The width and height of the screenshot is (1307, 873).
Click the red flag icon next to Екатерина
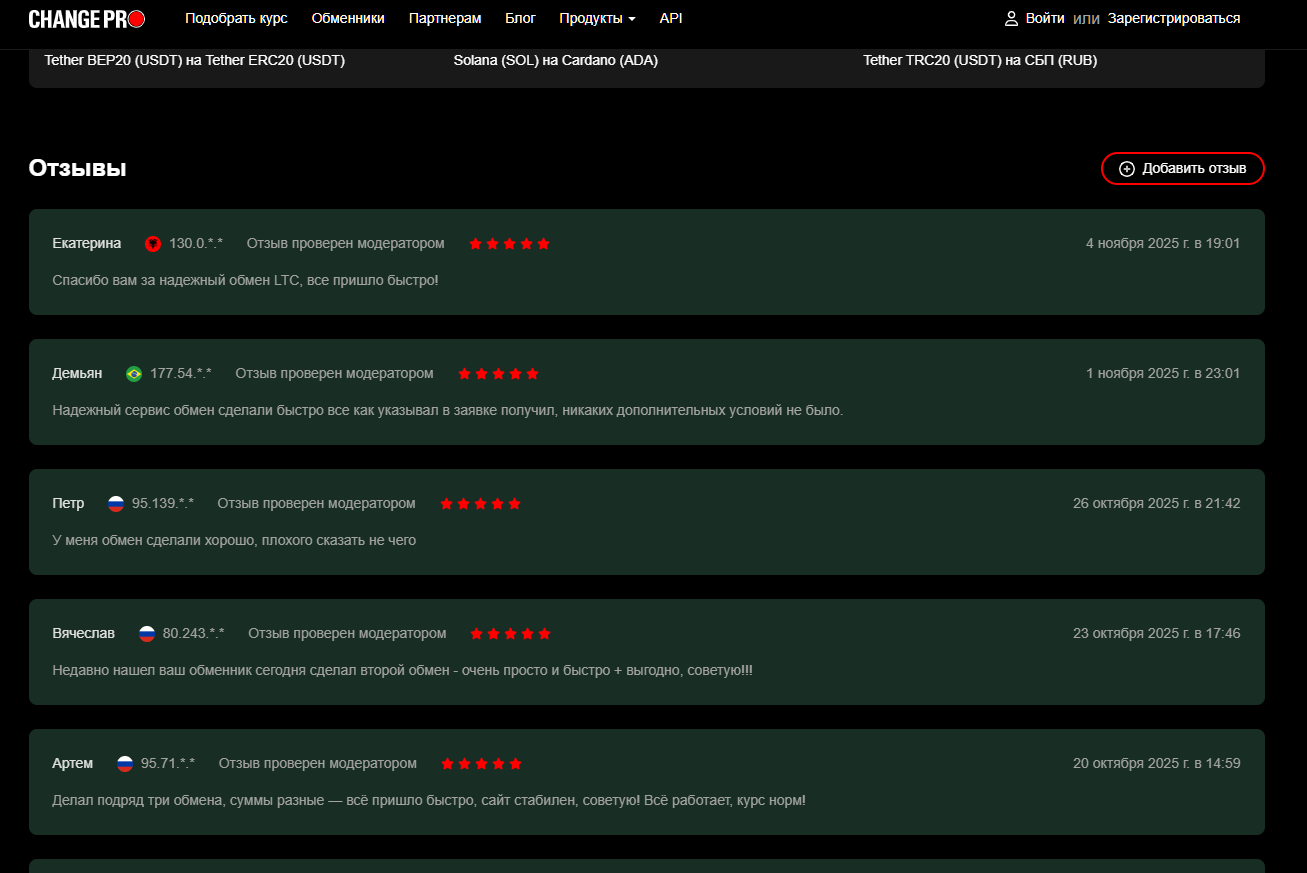click(x=153, y=242)
